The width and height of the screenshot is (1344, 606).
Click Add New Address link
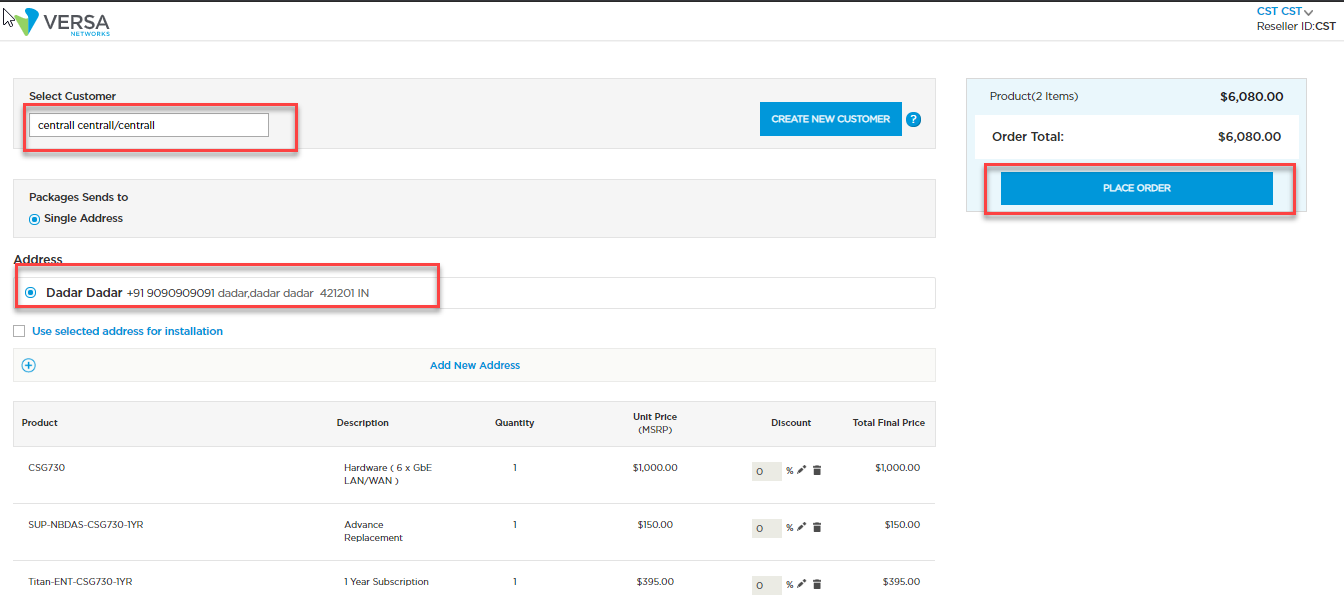pos(475,365)
